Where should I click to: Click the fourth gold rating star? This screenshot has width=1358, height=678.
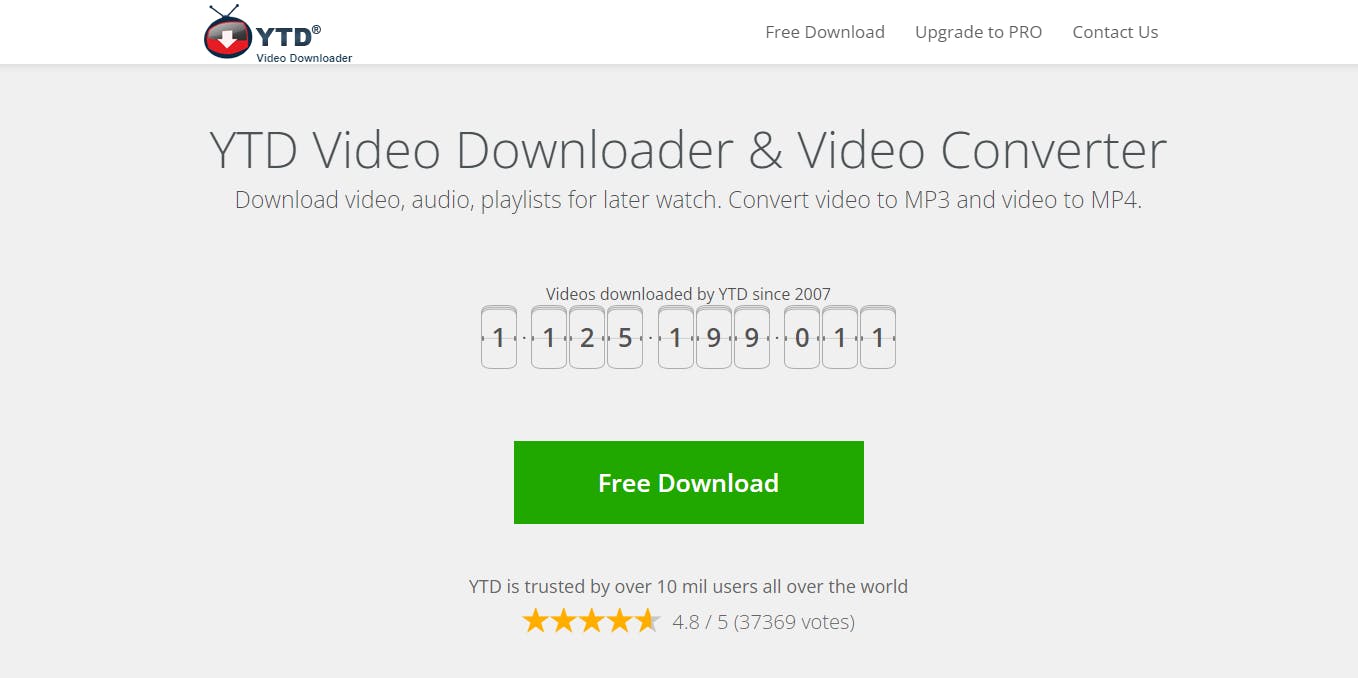(x=620, y=621)
